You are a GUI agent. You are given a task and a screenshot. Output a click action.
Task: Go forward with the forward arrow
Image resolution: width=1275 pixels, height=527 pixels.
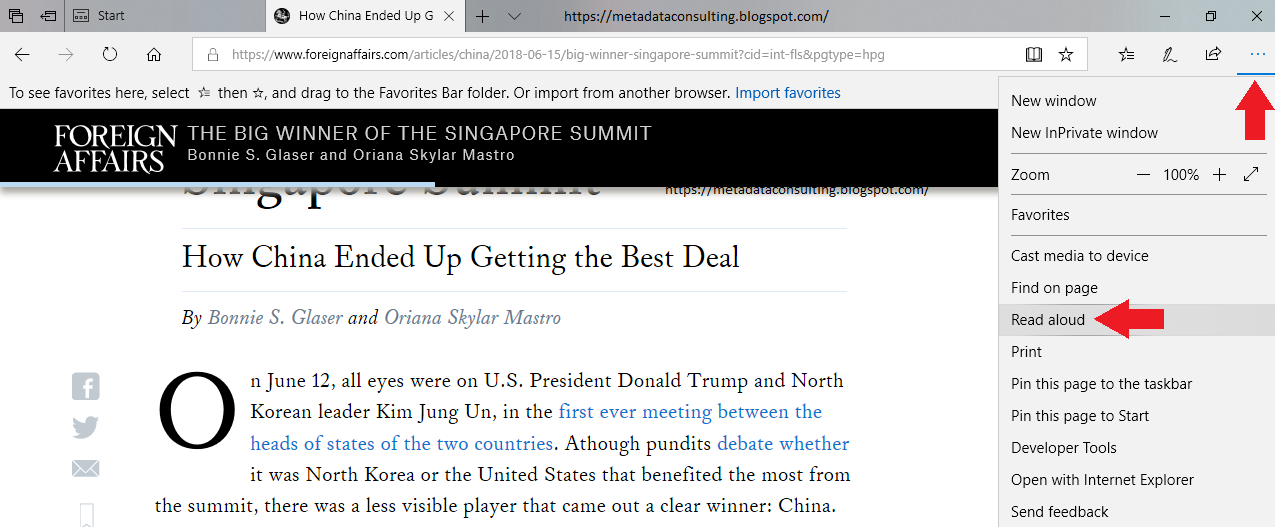66,55
